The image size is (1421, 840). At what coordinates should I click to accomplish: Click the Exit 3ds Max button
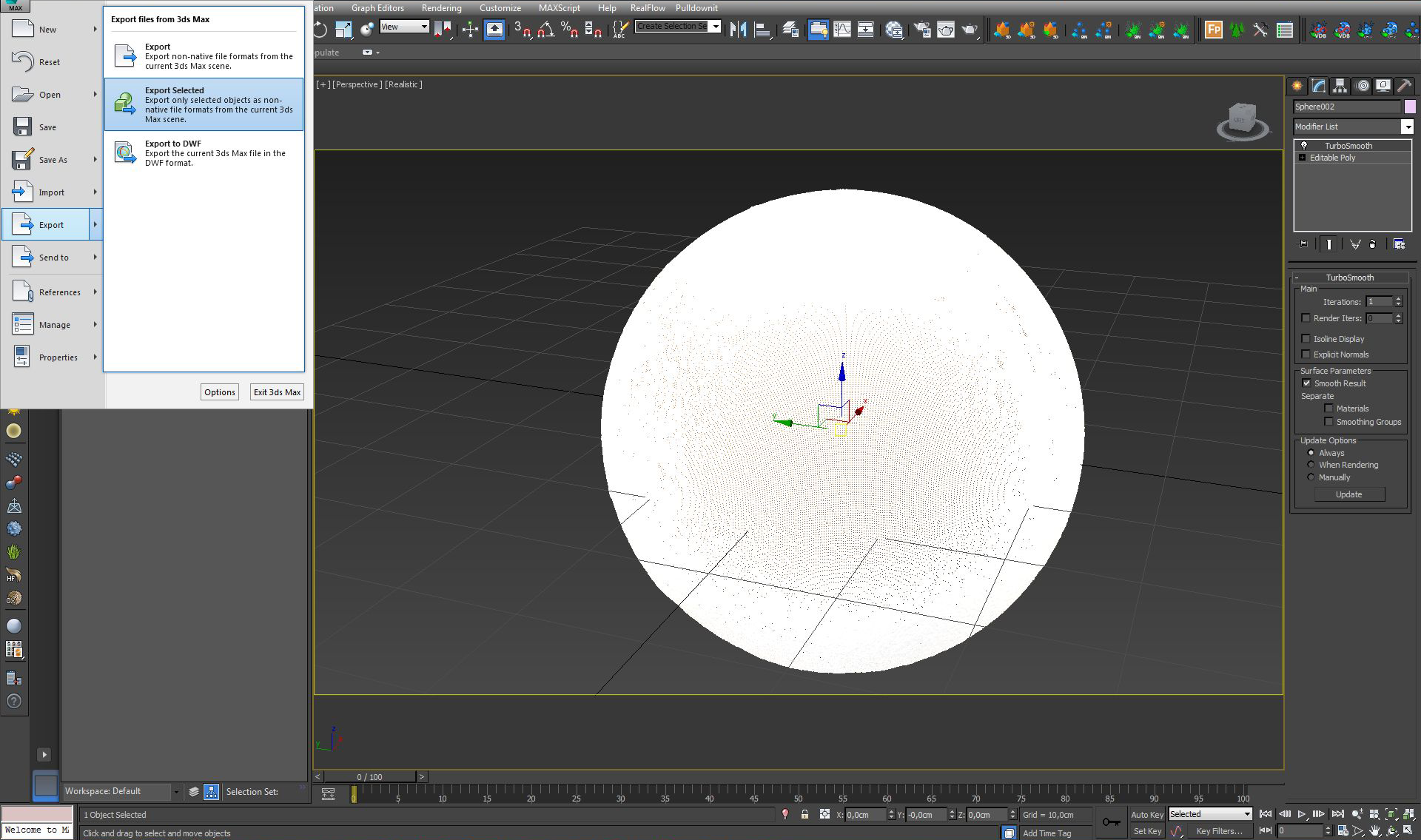277,392
